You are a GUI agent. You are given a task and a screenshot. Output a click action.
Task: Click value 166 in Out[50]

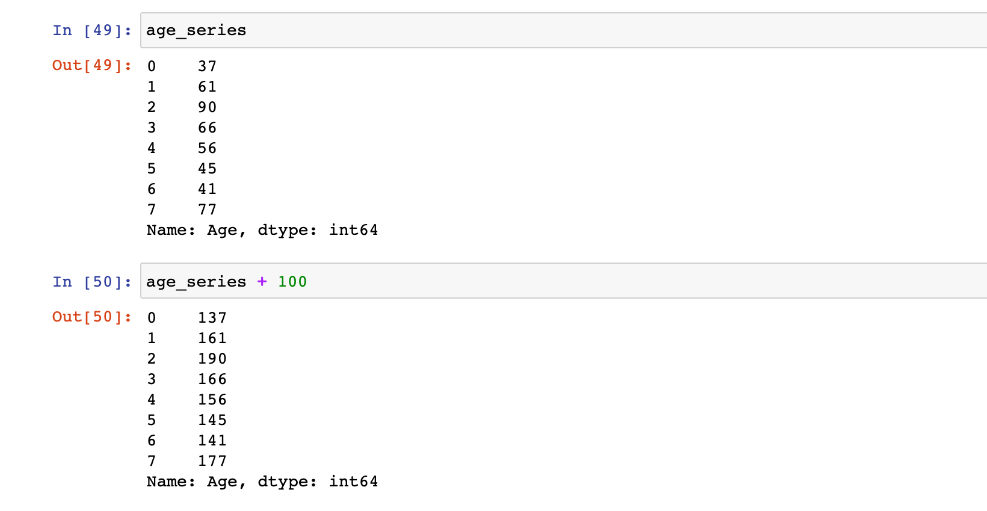[x=212, y=379]
